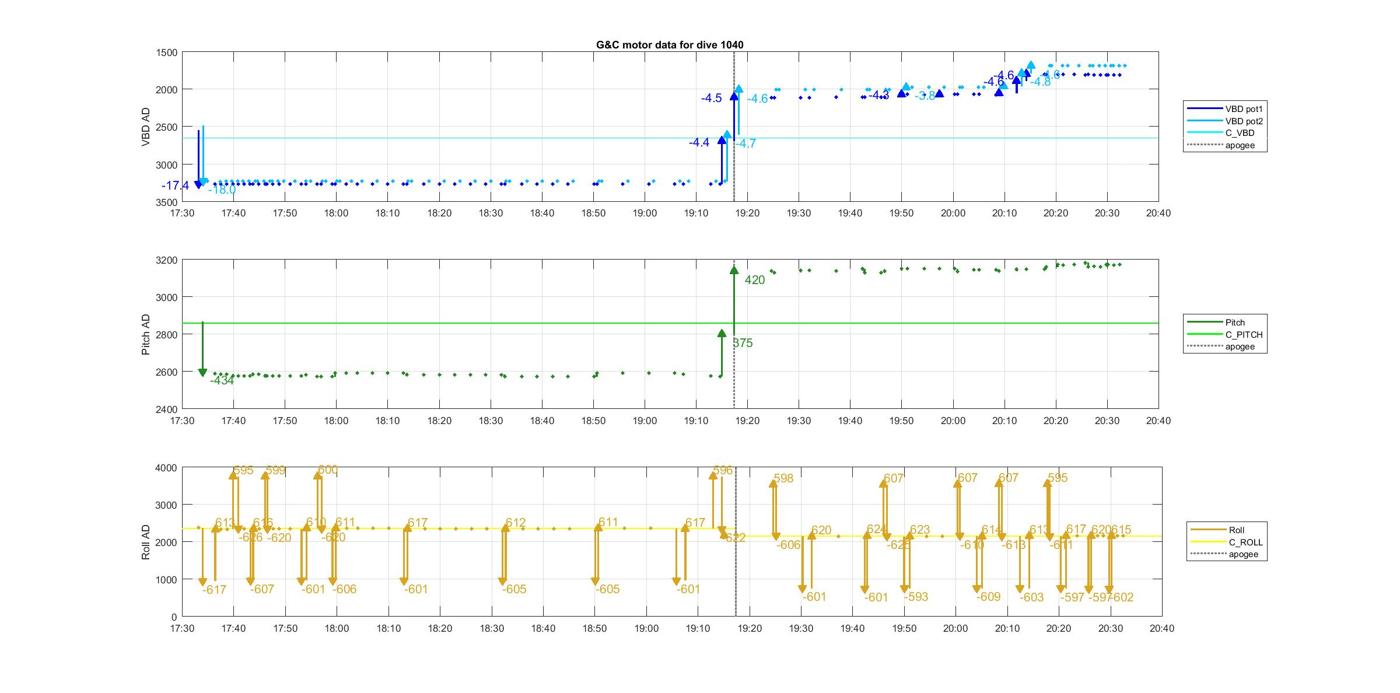Screen dimensions: 1400x693
Task: Click the "596" roll data label
Action: 723,470
